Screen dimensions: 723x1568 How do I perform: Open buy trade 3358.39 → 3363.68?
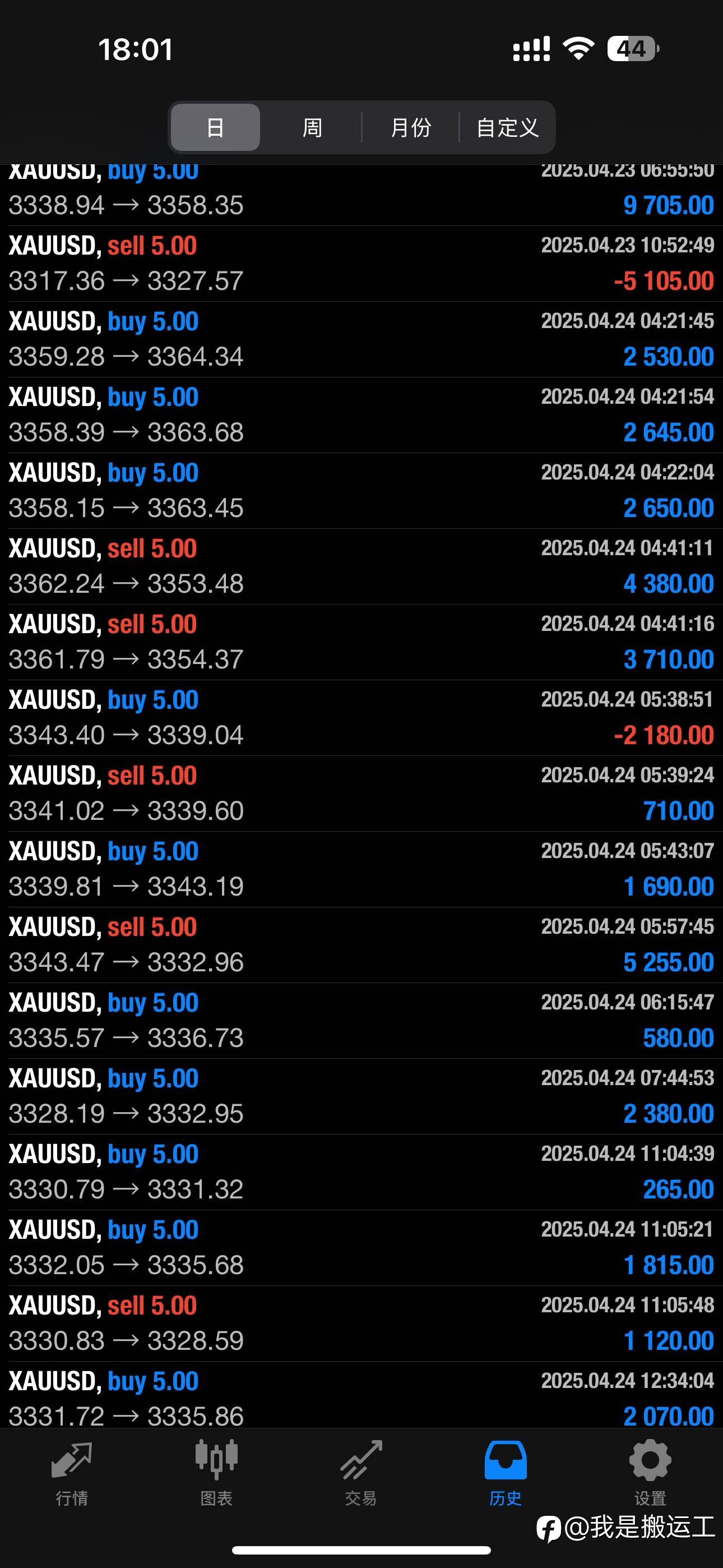pyautogui.click(x=361, y=415)
